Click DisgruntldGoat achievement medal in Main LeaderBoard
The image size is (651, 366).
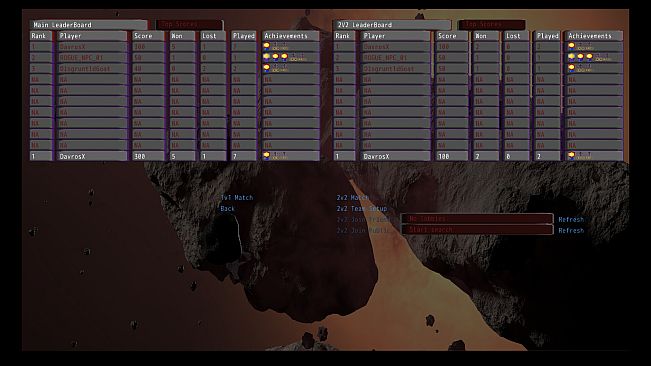pyautogui.click(x=267, y=67)
